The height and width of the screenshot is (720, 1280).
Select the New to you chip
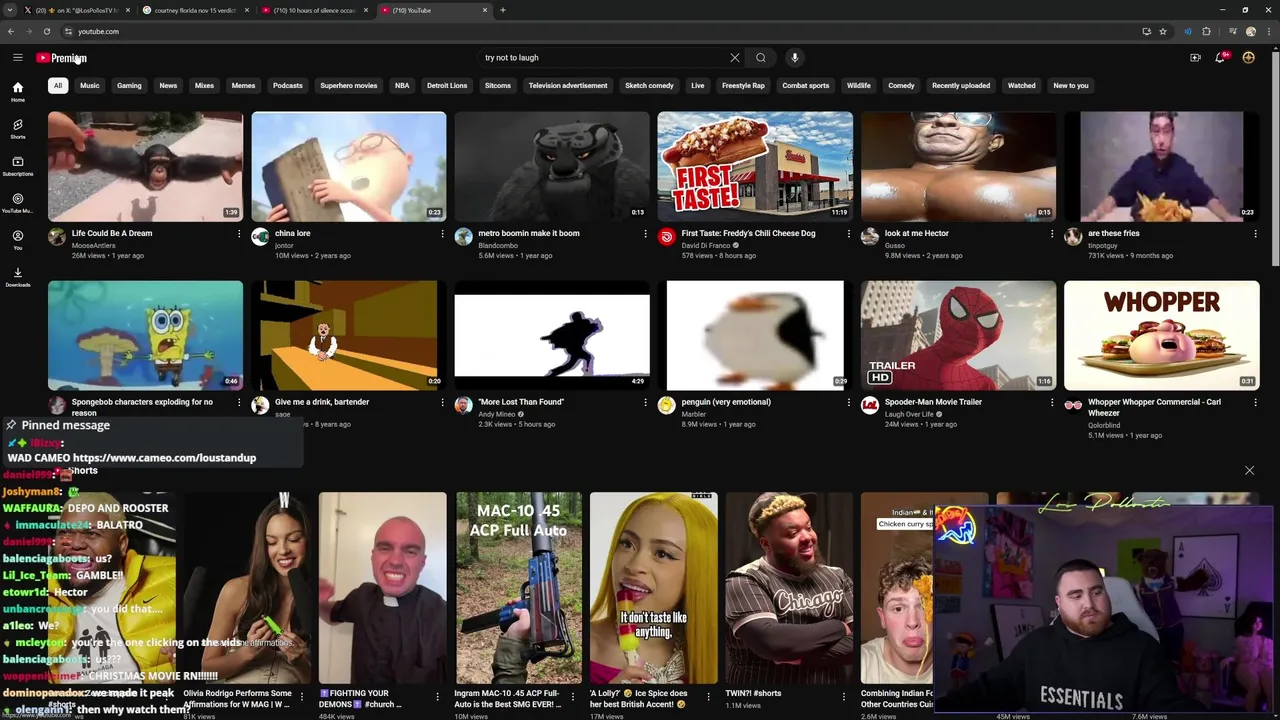[1071, 85]
